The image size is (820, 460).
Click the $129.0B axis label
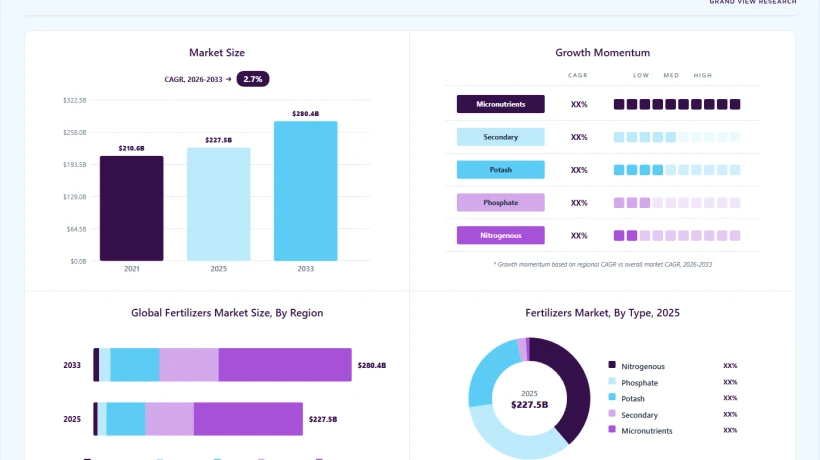pos(75,197)
